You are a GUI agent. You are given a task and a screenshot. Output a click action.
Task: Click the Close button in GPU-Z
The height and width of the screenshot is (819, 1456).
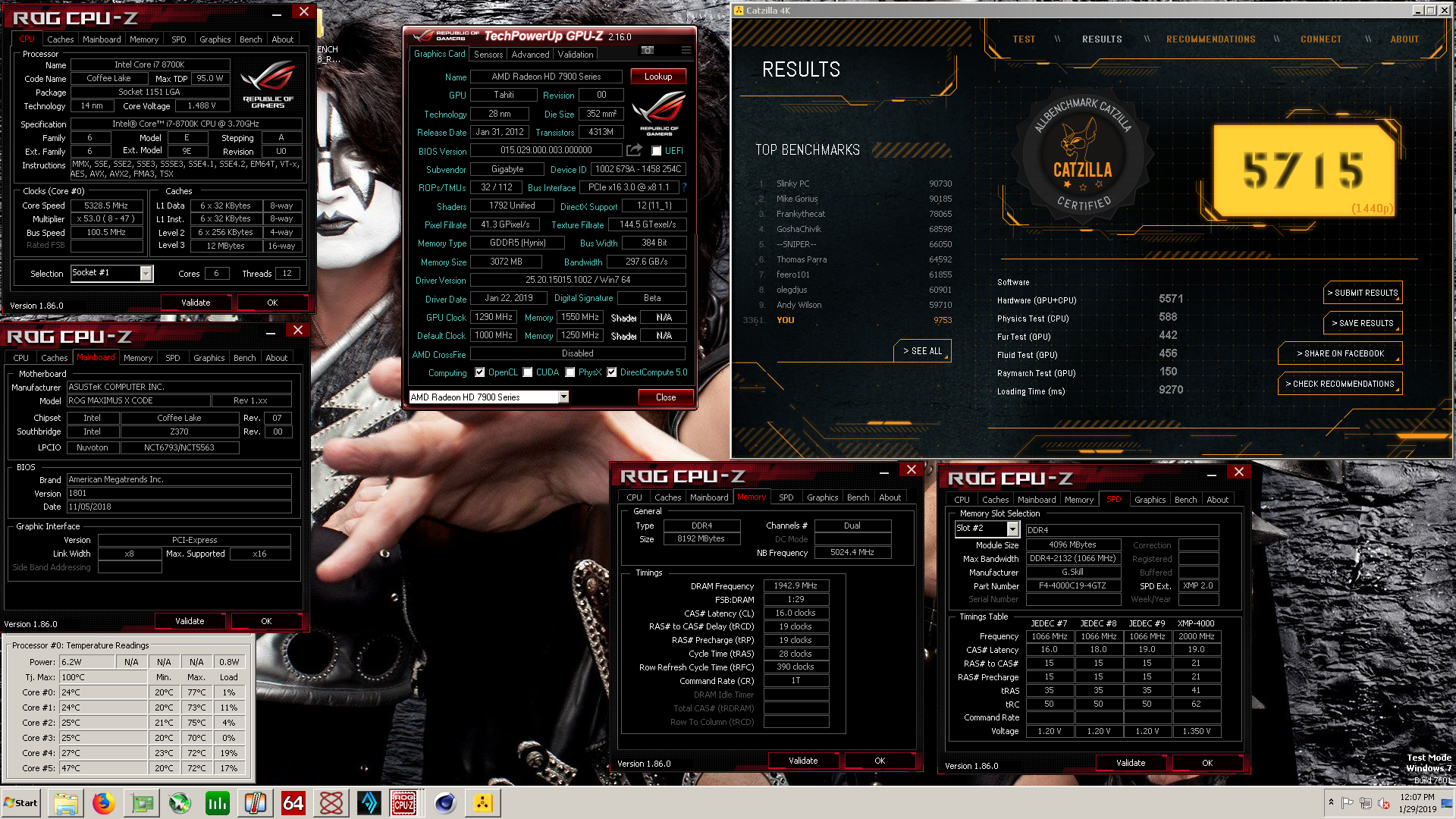click(666, 397)
